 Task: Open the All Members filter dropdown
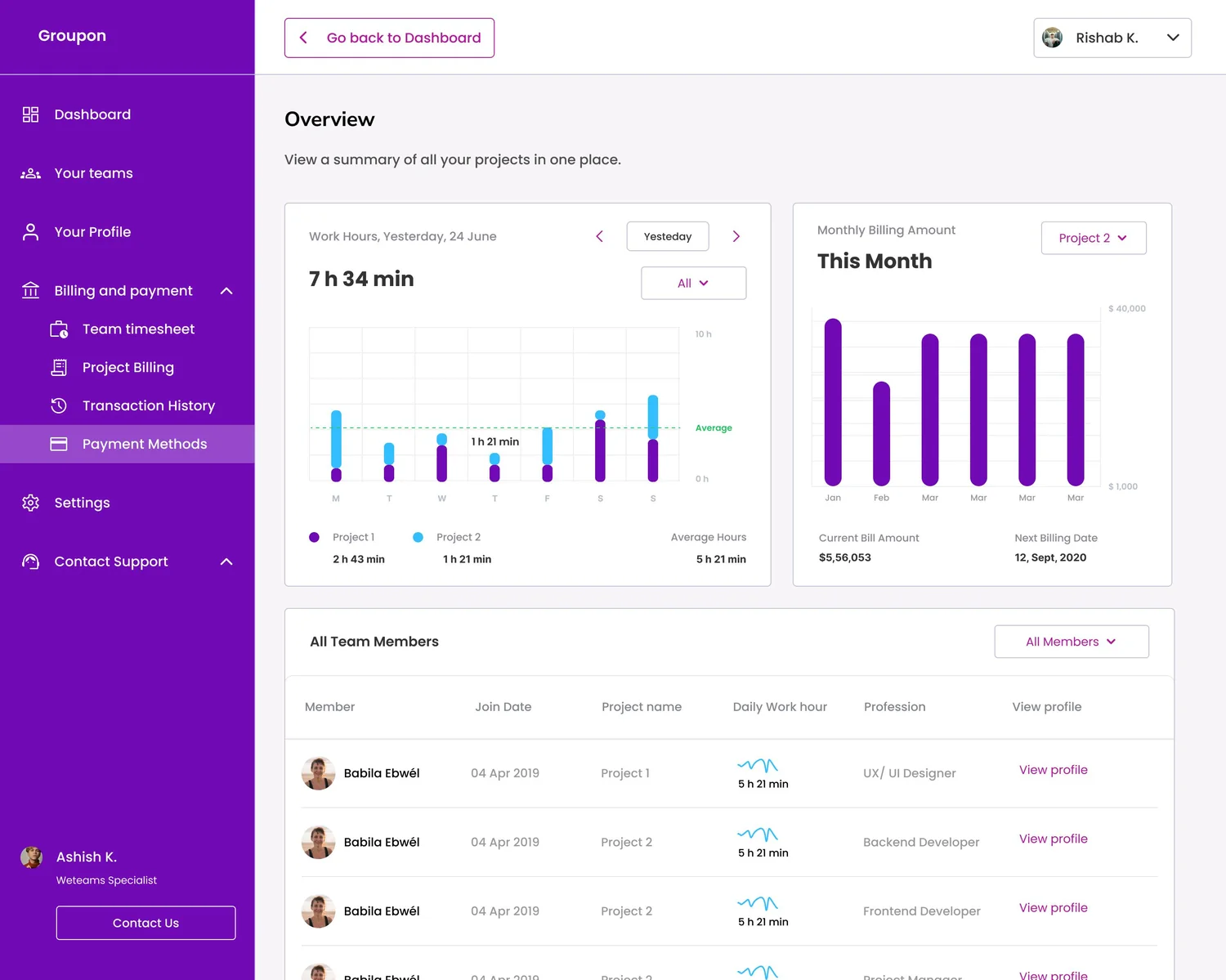(1072, 642)
